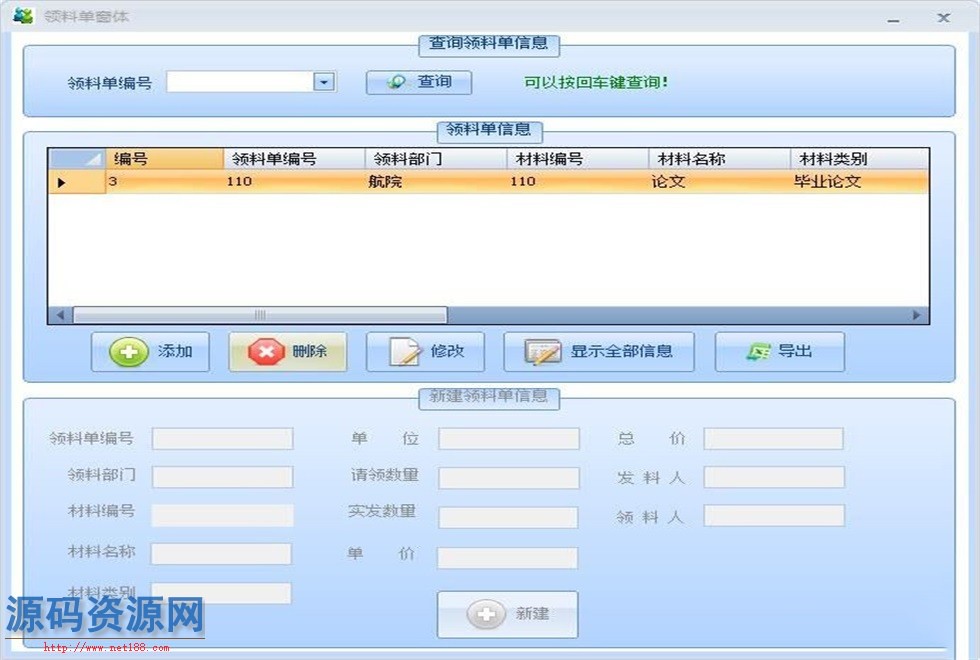Minimize the 领料单窗体 window
The width and height of the screenshot is (980, 660).
click(893, 19)
